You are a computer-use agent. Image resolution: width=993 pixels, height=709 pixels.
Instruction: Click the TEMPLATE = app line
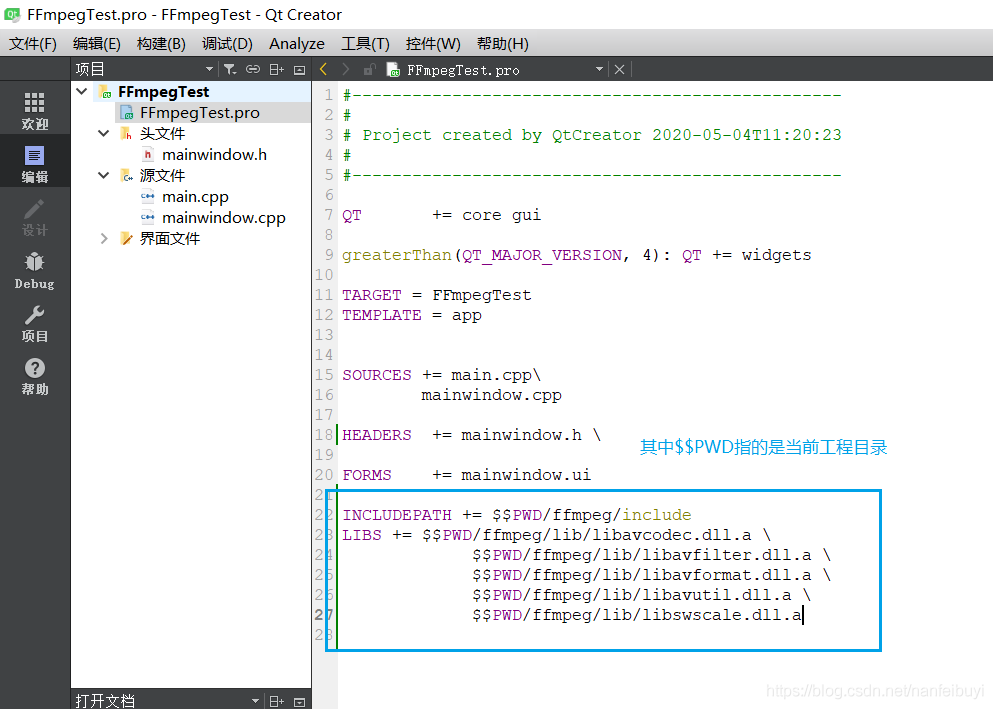[412, 315]
